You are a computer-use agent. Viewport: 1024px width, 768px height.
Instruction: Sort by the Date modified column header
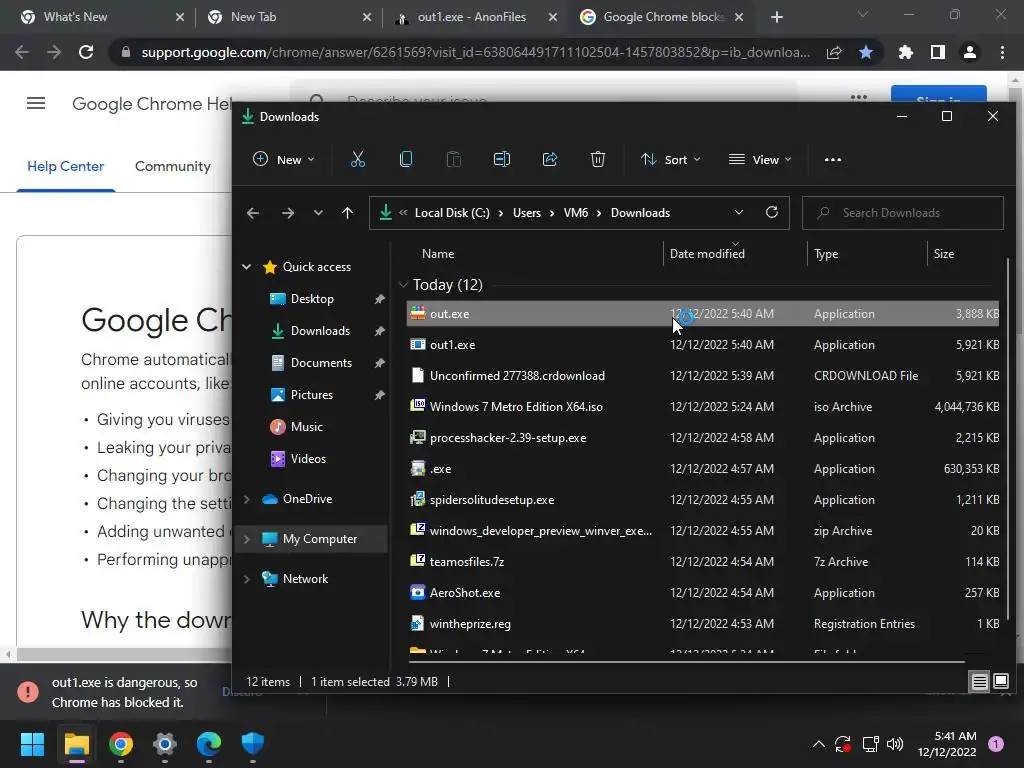(x=707, y=253)
